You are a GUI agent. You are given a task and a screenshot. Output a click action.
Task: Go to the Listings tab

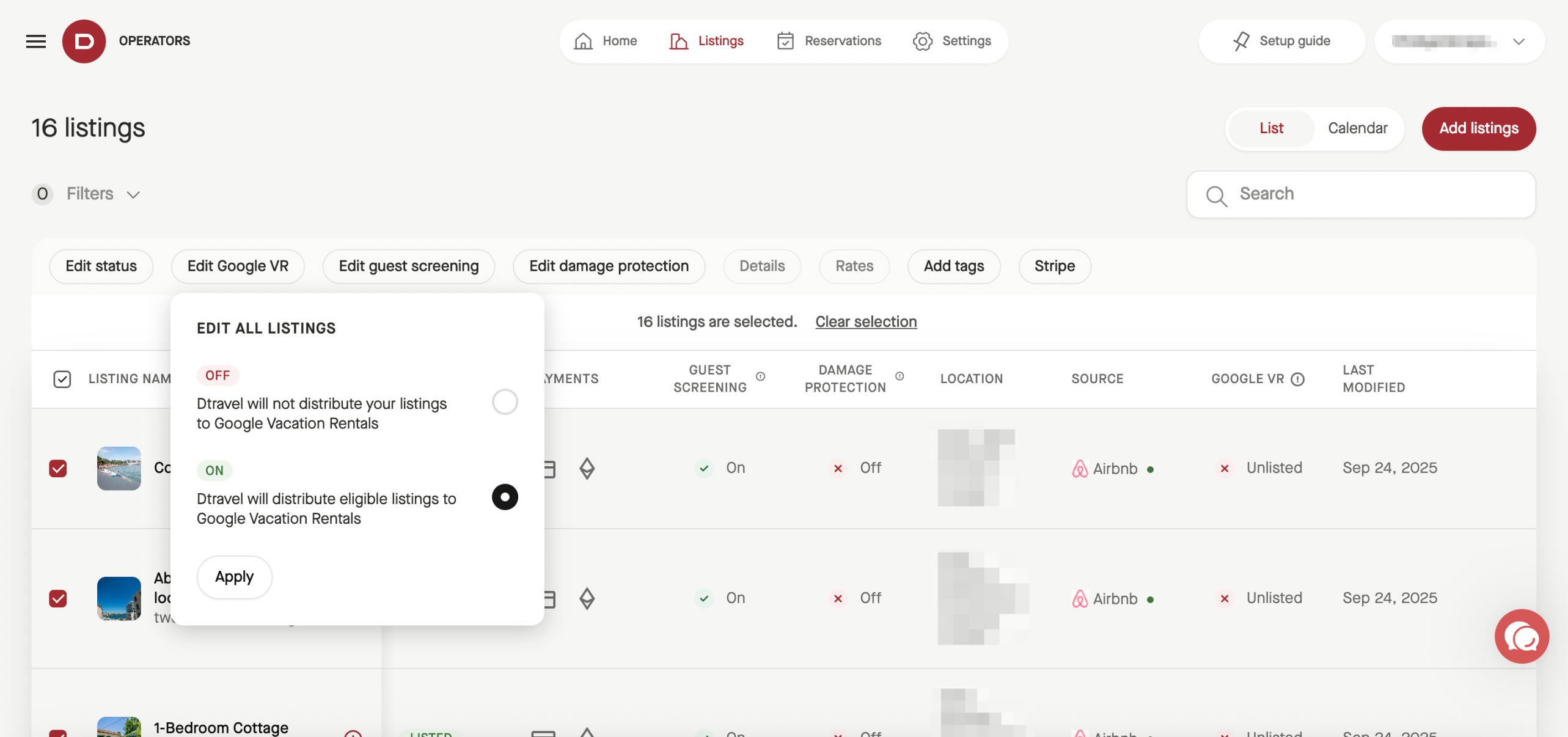coord(706,41)
